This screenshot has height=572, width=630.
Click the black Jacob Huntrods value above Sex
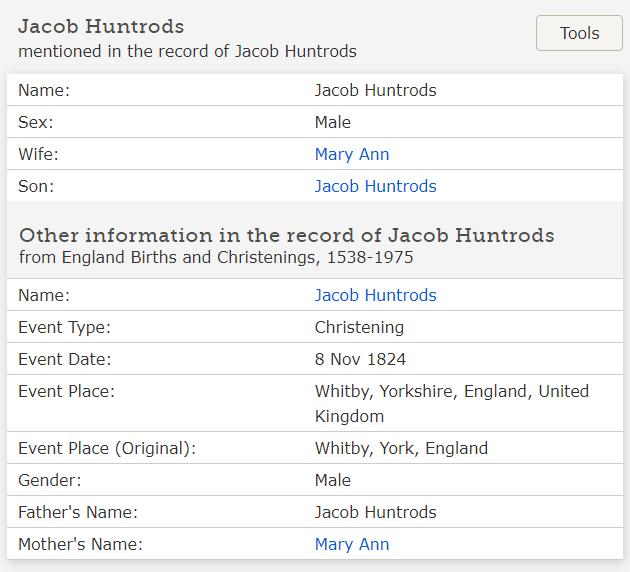pos(375,90)
